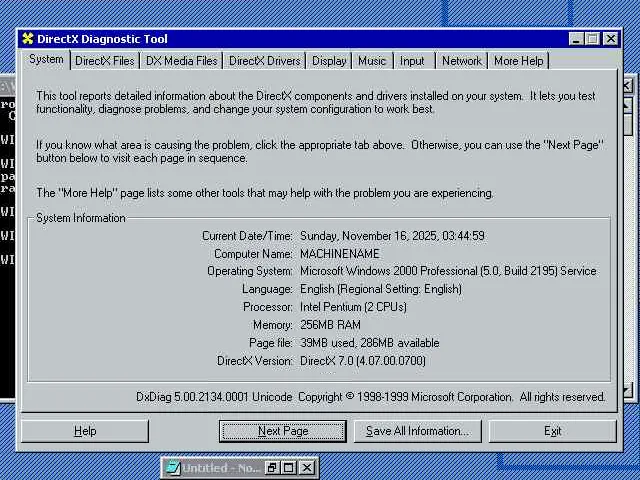Open the DX Media Files tab

coord(181,61)
